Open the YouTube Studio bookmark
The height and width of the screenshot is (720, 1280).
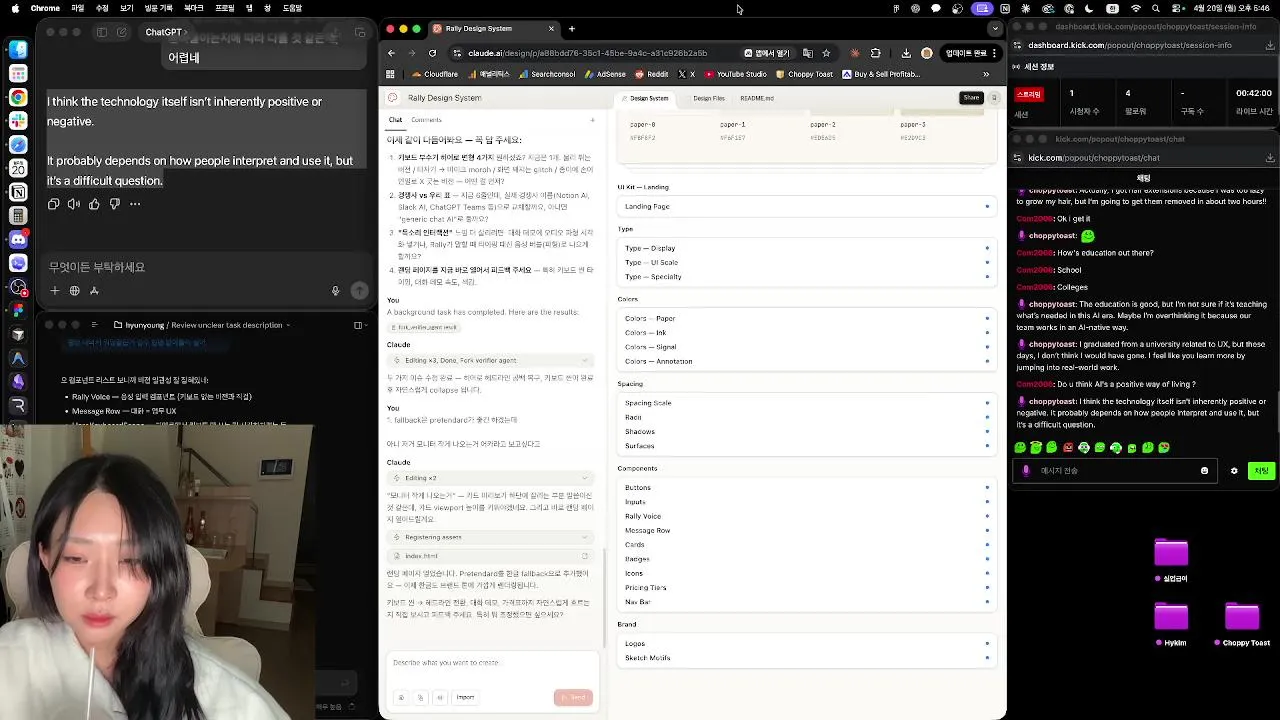(x=735, y=74)
